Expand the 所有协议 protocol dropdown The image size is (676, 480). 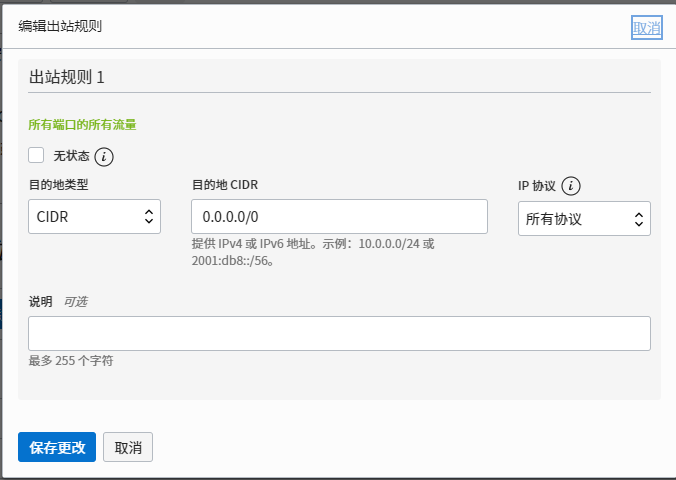pos(584,219)
